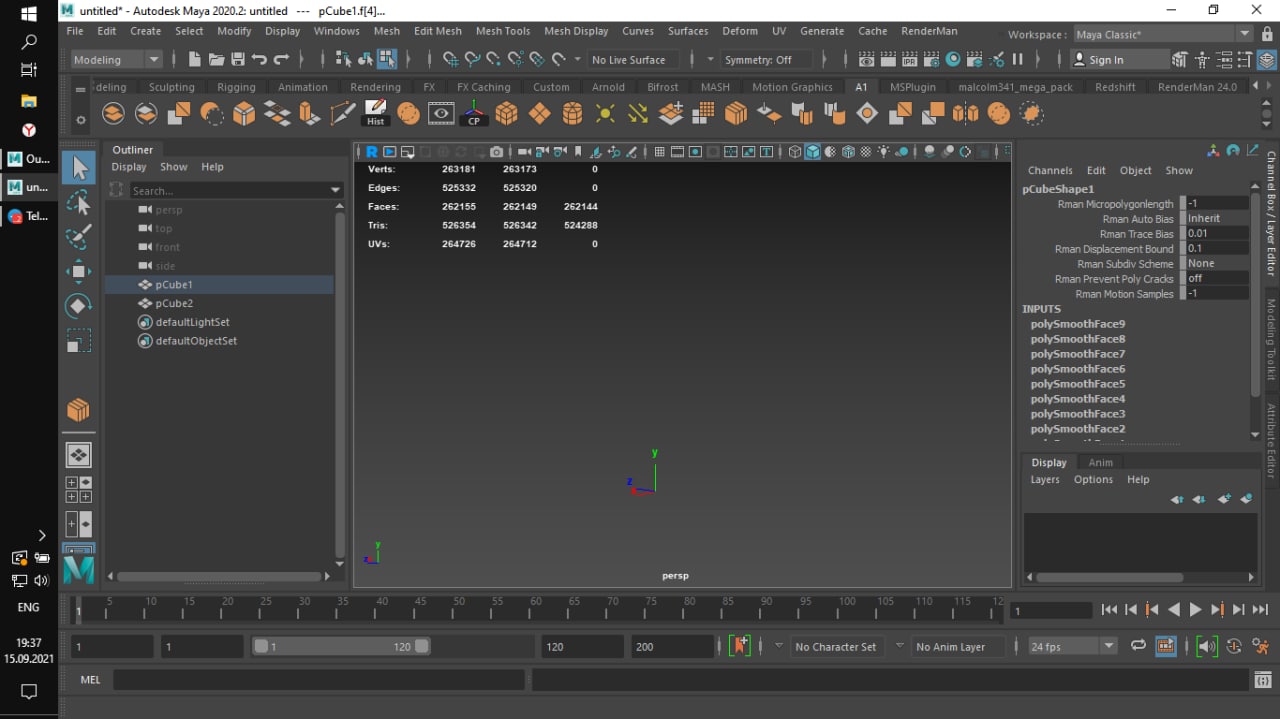Screen dimensions: 1280x719
Task: Open Yandex browser from Windows taskbar
Action: click(29, 130)
